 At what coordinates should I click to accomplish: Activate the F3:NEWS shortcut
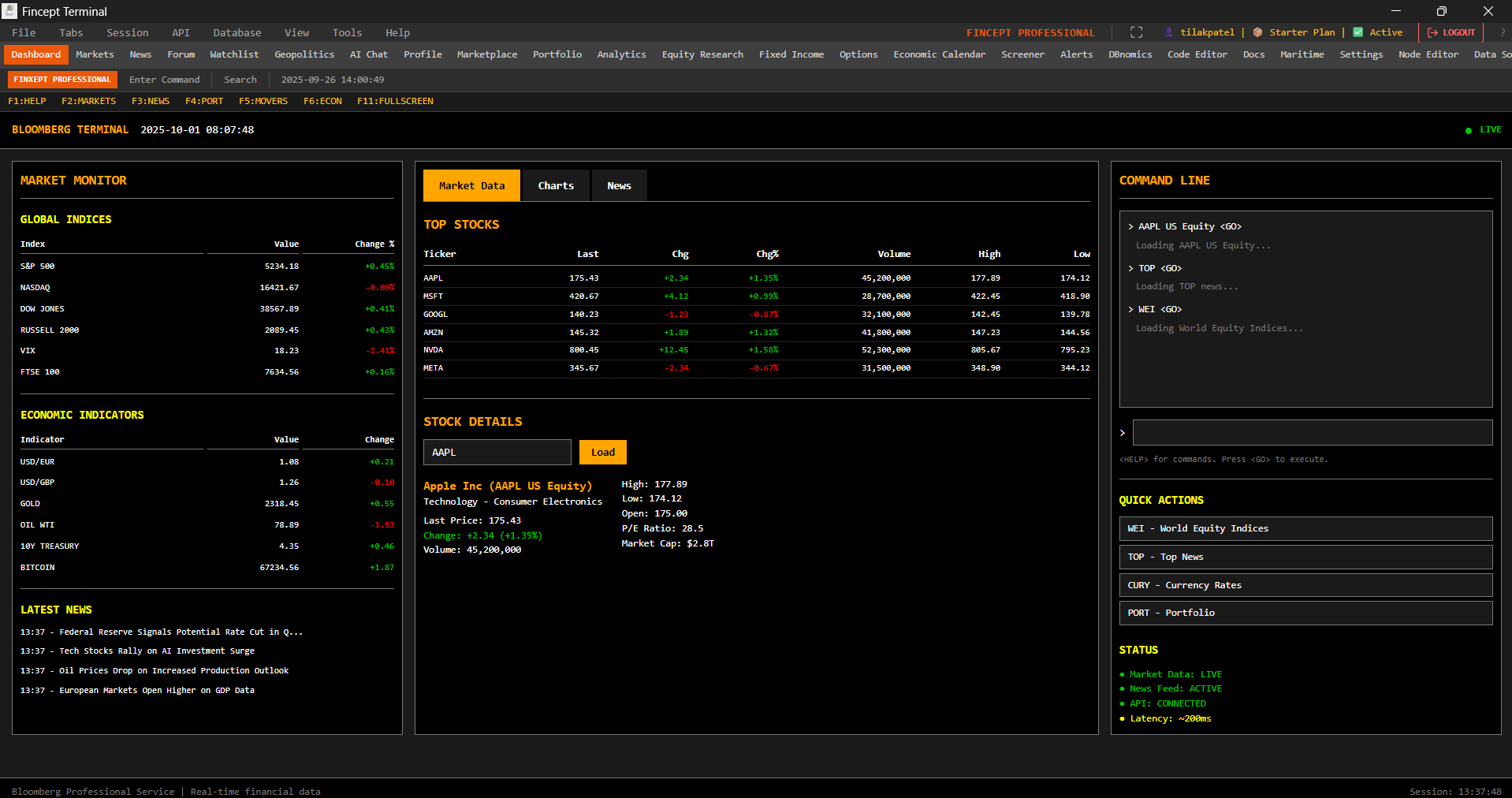click(150, 101)
